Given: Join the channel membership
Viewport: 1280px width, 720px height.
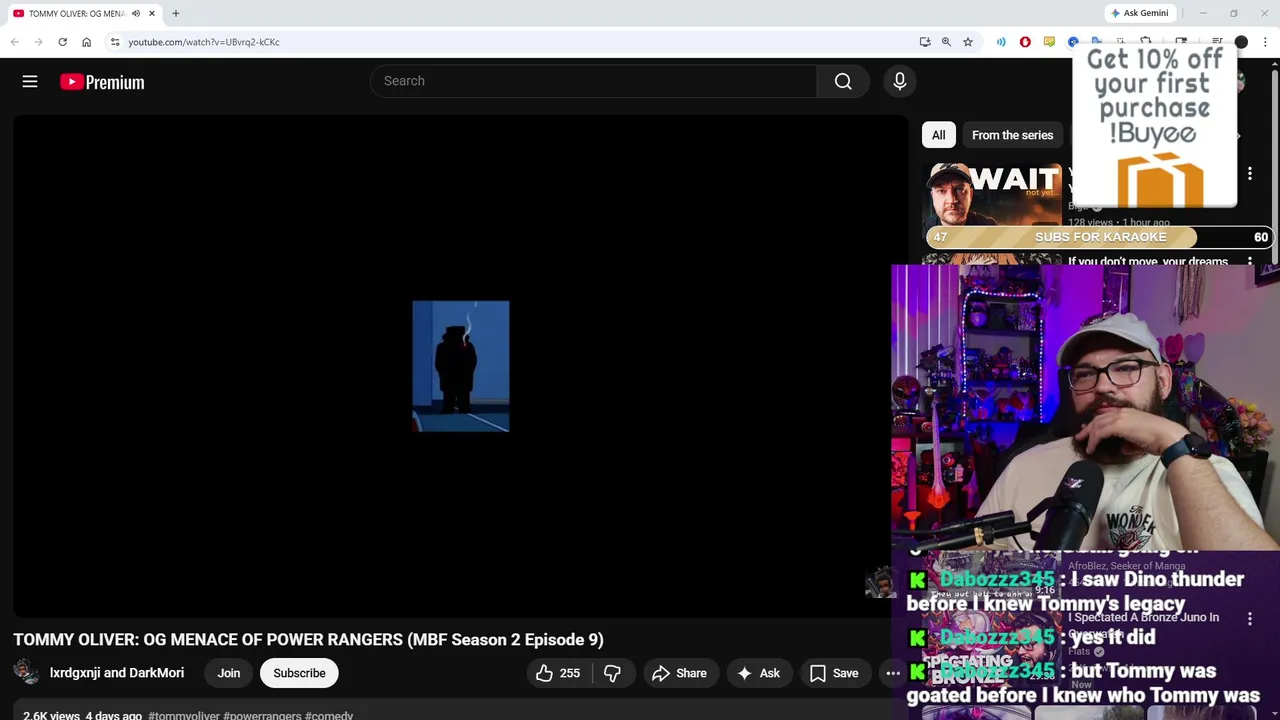Looking at the screenshot, I should tap(229, 673).
